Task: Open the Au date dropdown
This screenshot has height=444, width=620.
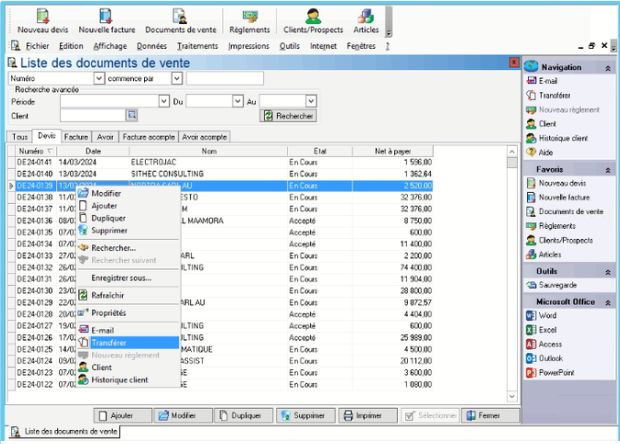Action: click(x=311, y=102)
